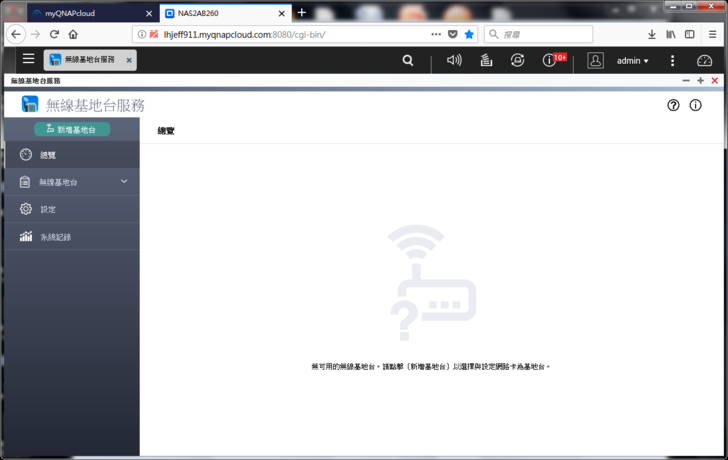The width and height of the screenshot is (728, 460).
Task: Open the QTS more options vertical dots
Action: (x=672, y=60)
